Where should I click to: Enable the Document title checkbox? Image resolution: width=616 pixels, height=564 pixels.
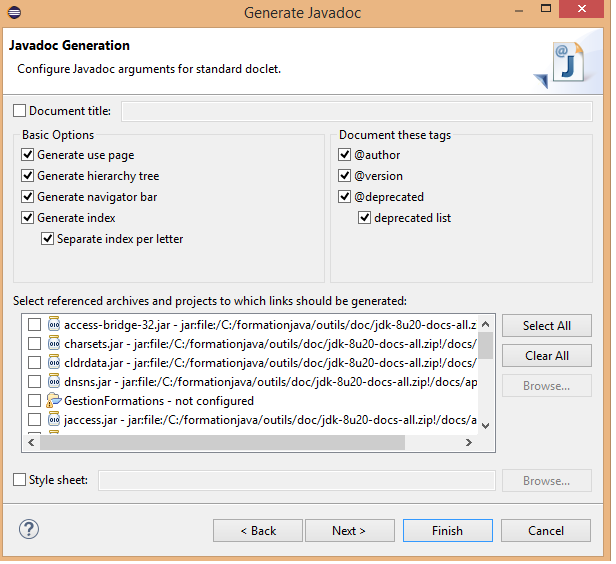point(21,111)
